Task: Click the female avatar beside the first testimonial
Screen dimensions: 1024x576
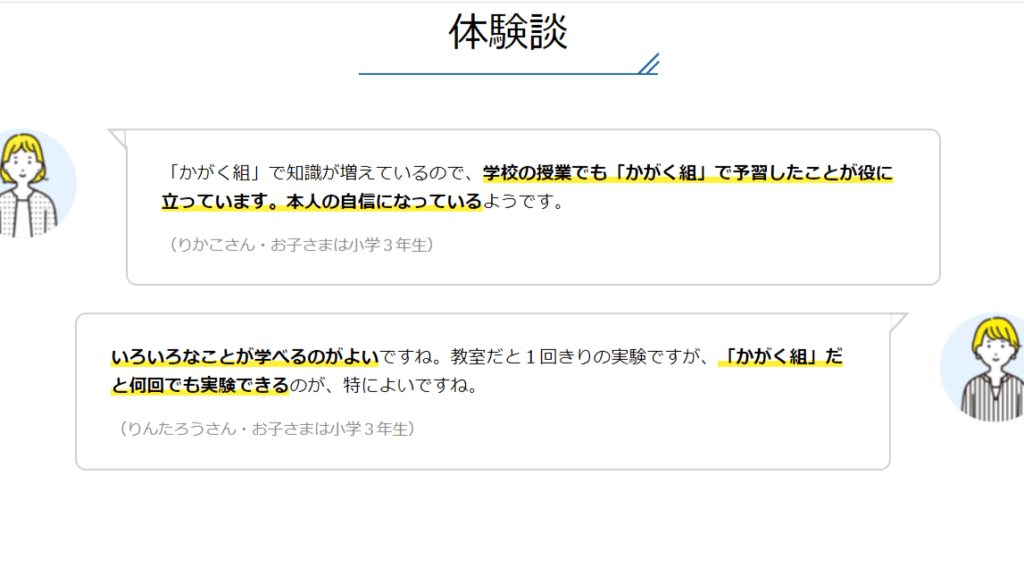Action: (28, 184)
